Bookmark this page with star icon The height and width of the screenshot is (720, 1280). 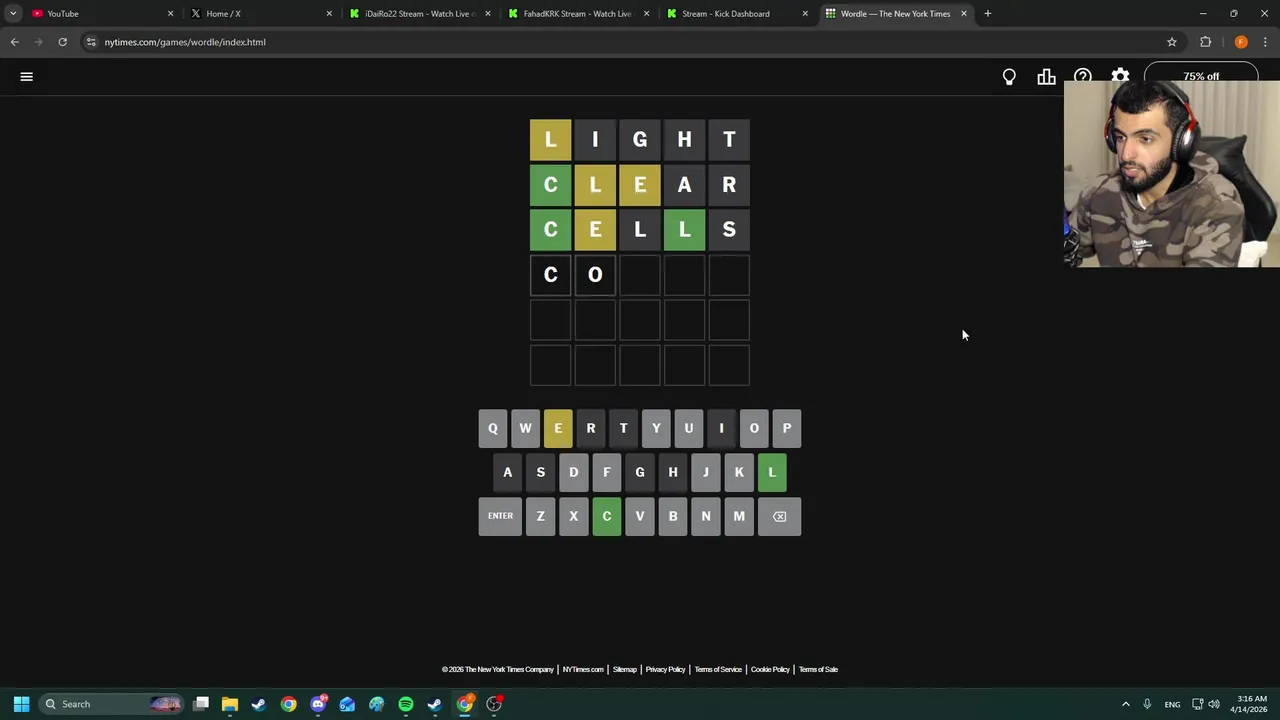click(x=1172, y=42)
